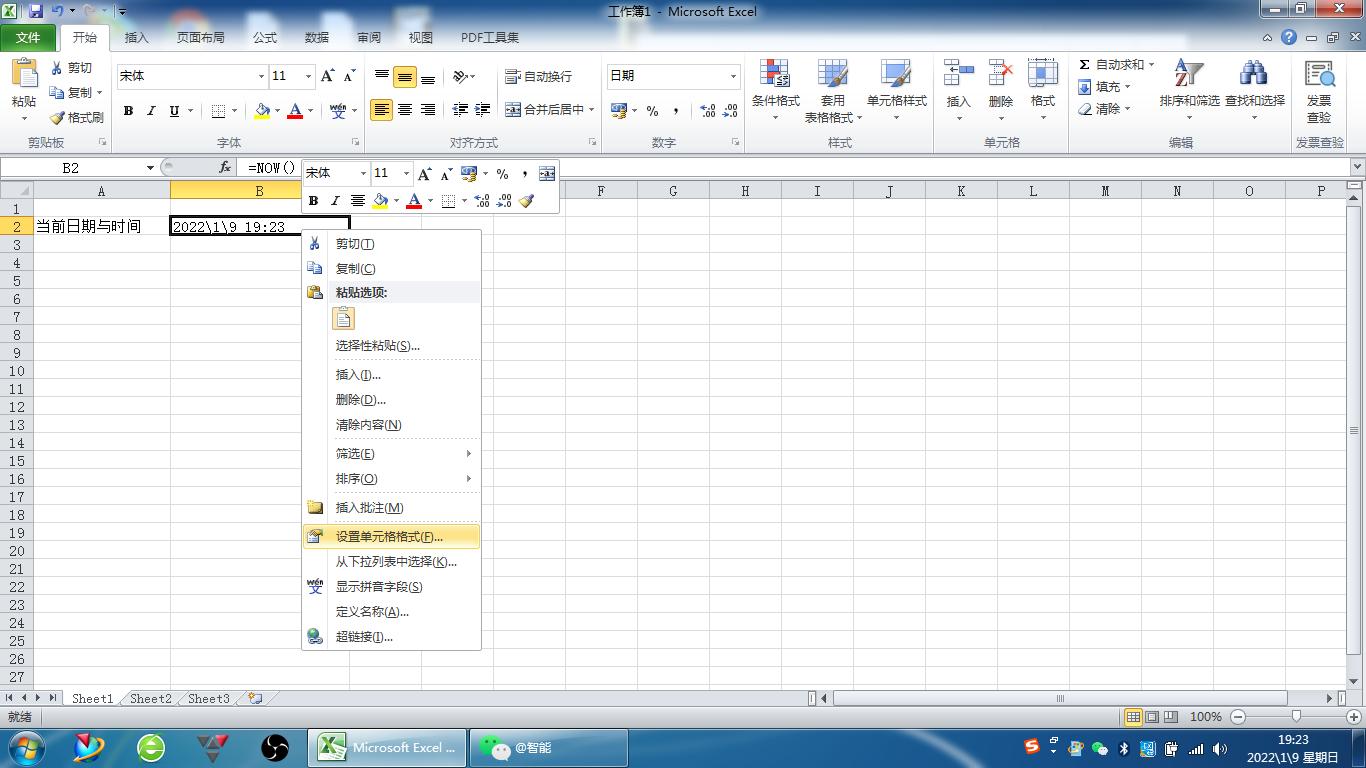Toggle bold formatting in the ribbon
Viewport: 1366px width, 768px height.
[x=128, y=110]
